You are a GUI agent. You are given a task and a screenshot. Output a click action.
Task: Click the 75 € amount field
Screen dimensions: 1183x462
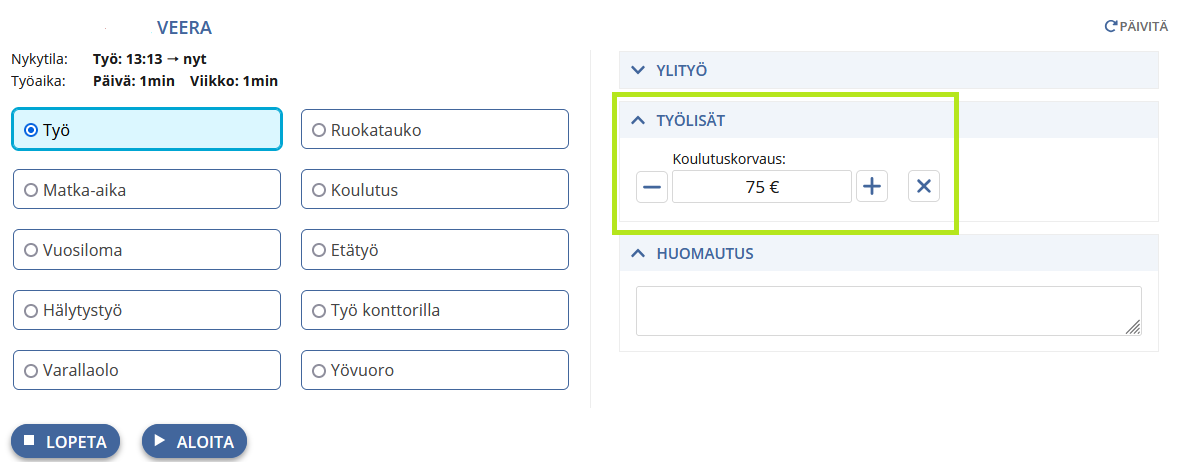click(762, 186)
